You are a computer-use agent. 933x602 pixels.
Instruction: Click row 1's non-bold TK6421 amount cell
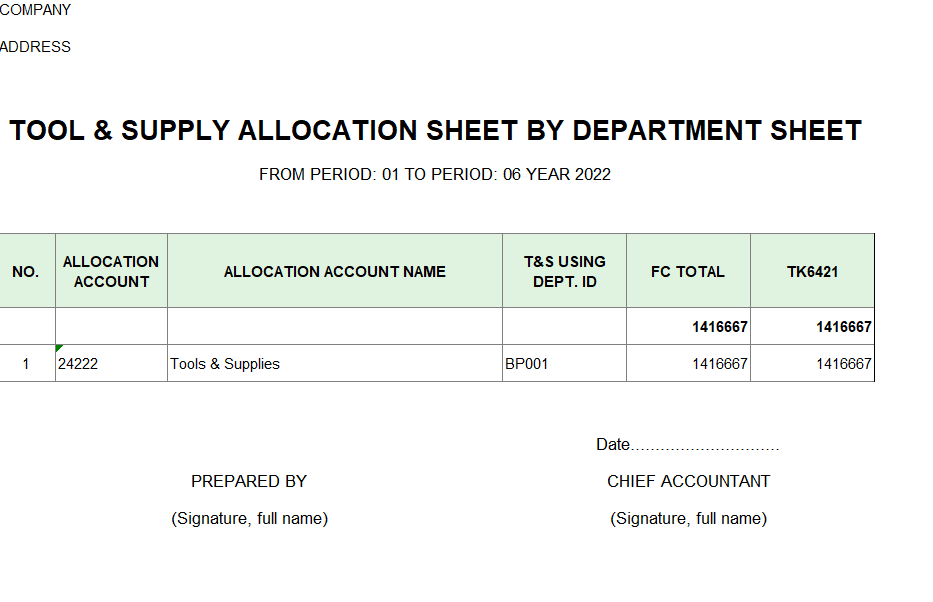pyautogui.click(x=842, y=364)
